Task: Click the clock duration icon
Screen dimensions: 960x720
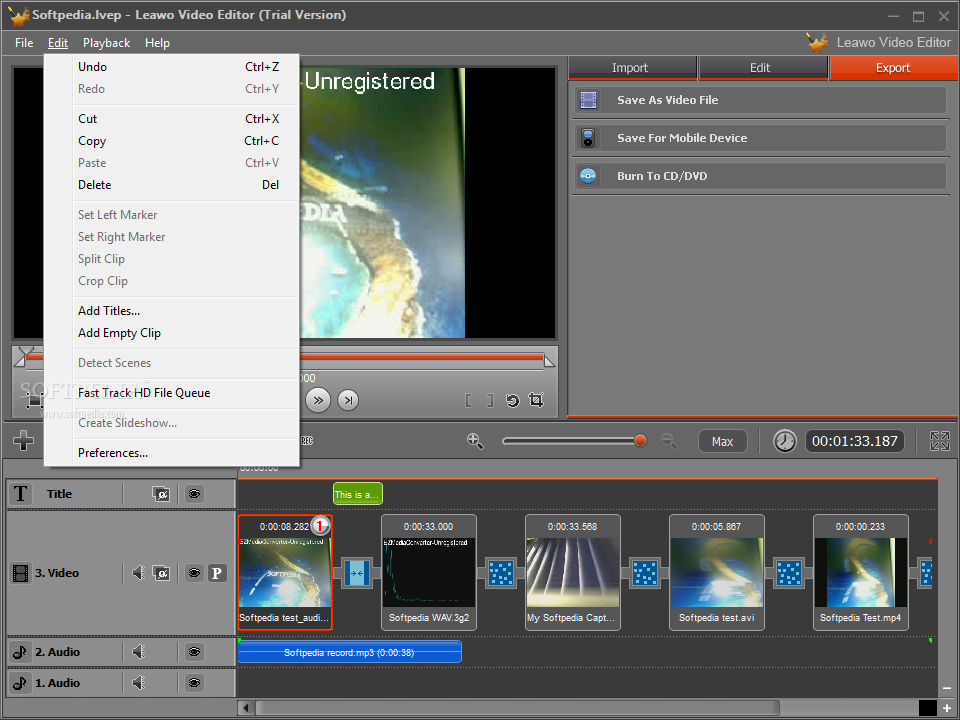Action: tap(784, 441)
